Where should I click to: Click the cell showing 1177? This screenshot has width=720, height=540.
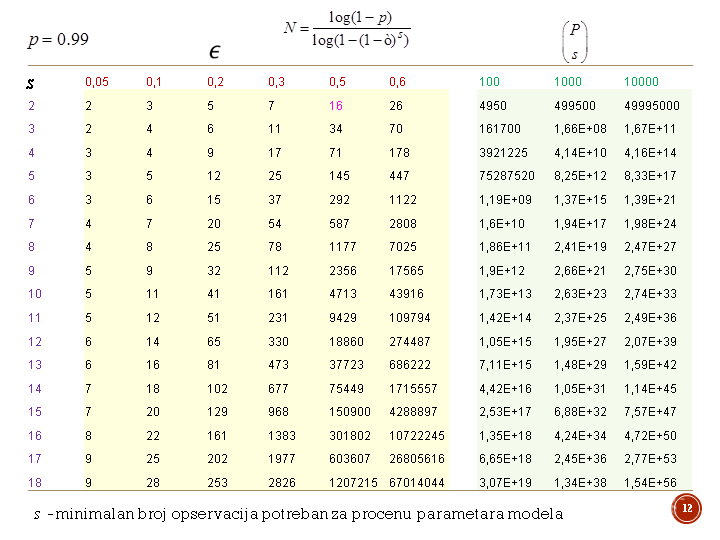point(343,247)
